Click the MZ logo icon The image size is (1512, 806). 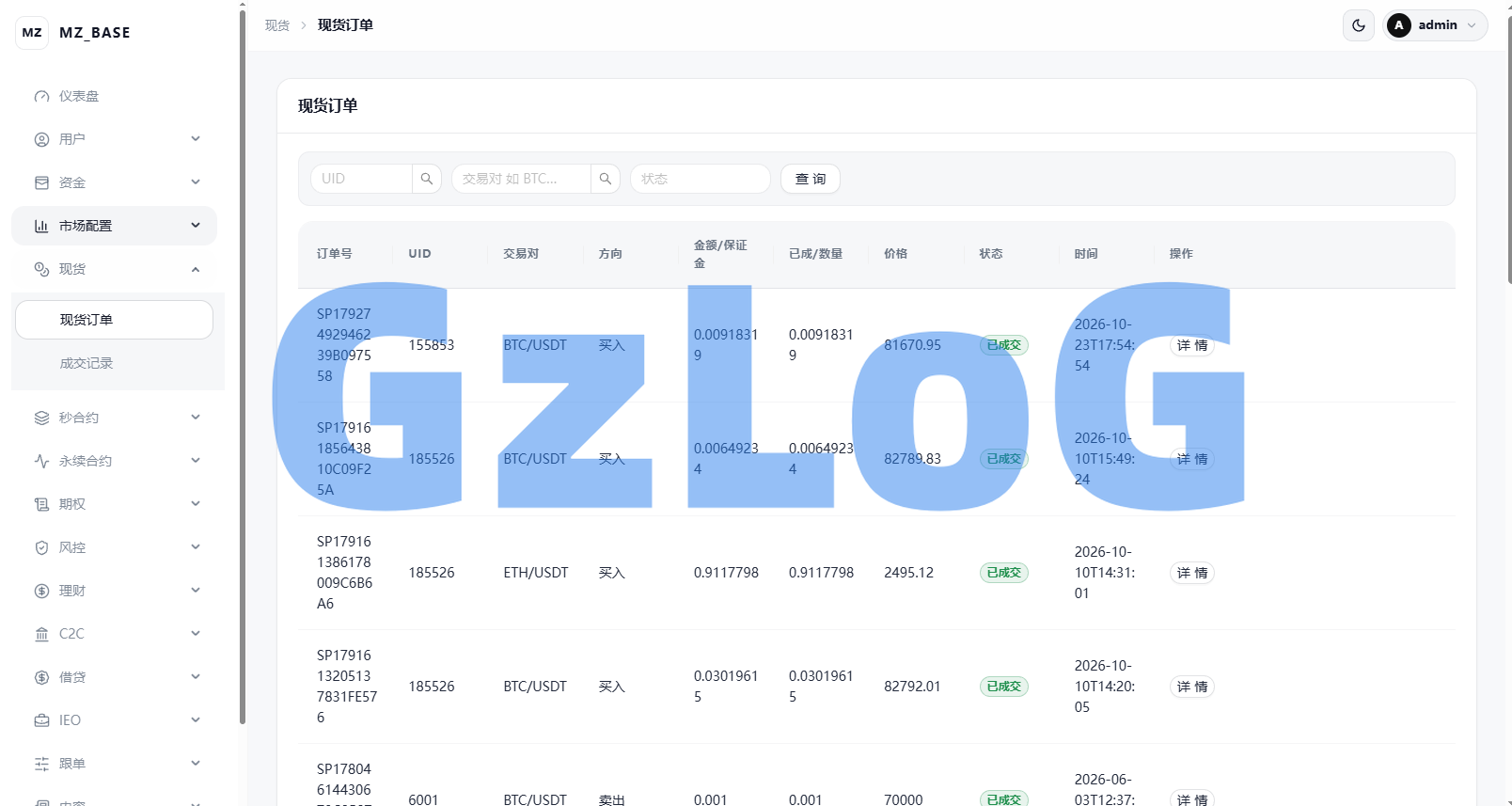click(x=32, y=32)
